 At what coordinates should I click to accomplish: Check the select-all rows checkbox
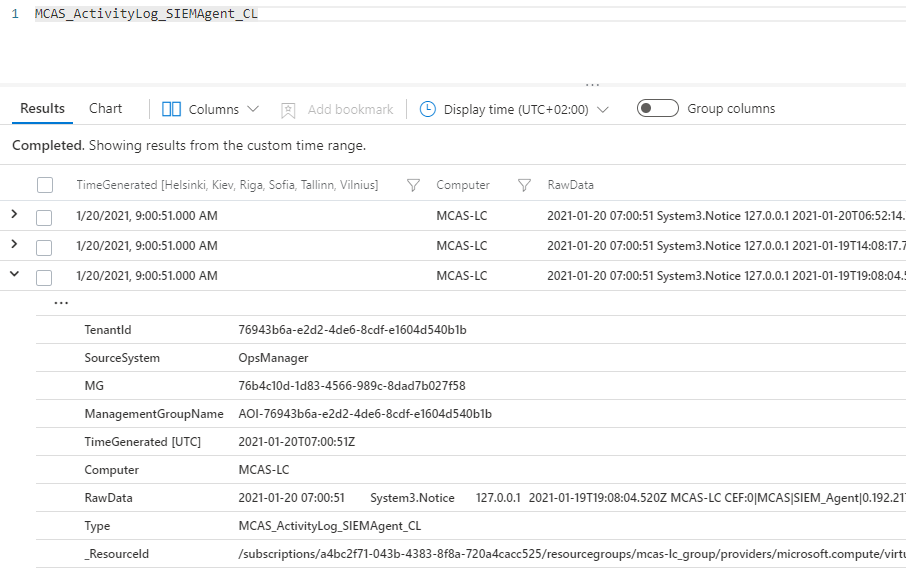(x=44, y=185)
